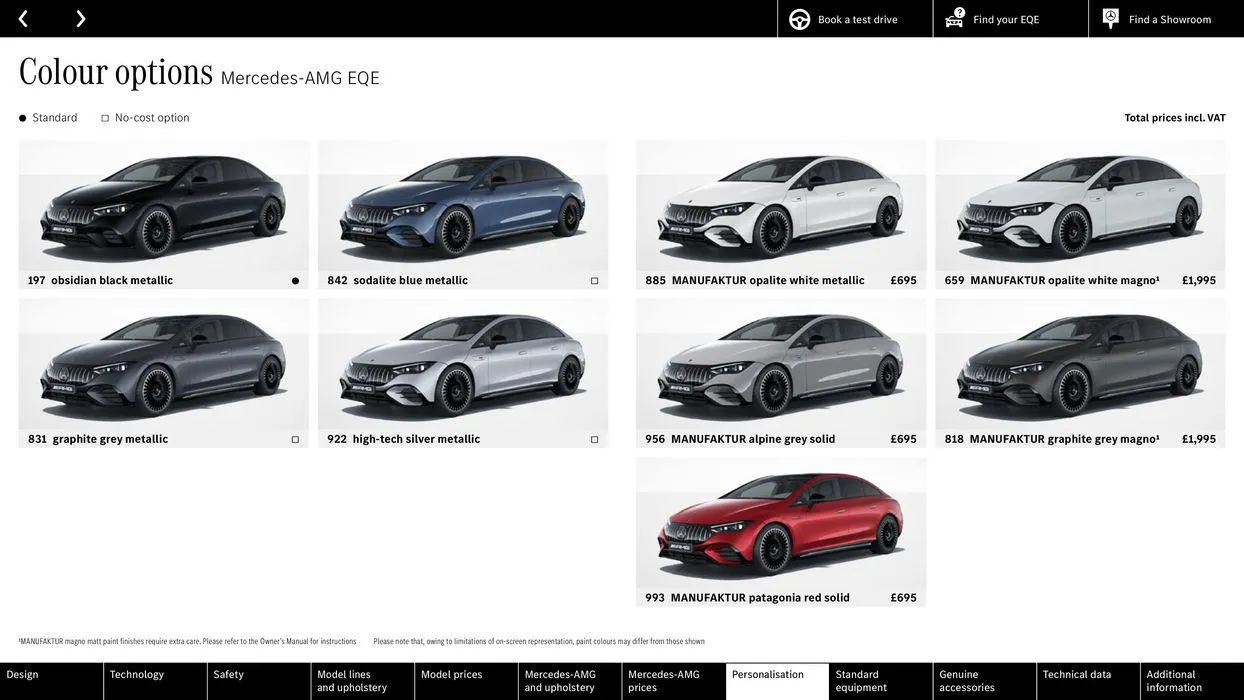Click the on-screen representation disclaimer note

tap(539, 642)
